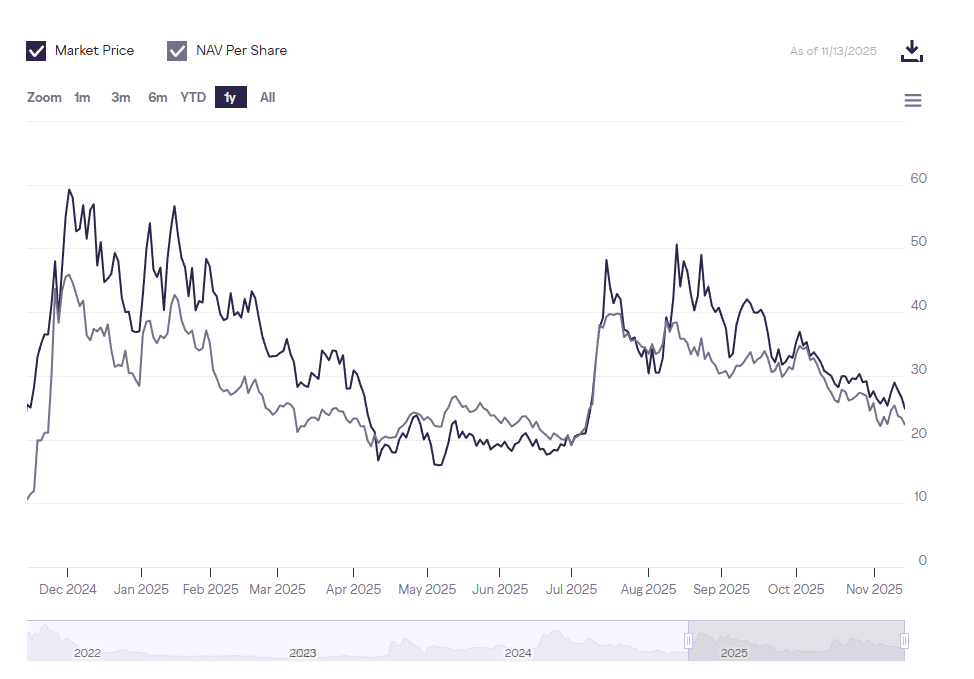974x679 pixels.
Task: Open the hamburger chart menu
Action: 912,100
